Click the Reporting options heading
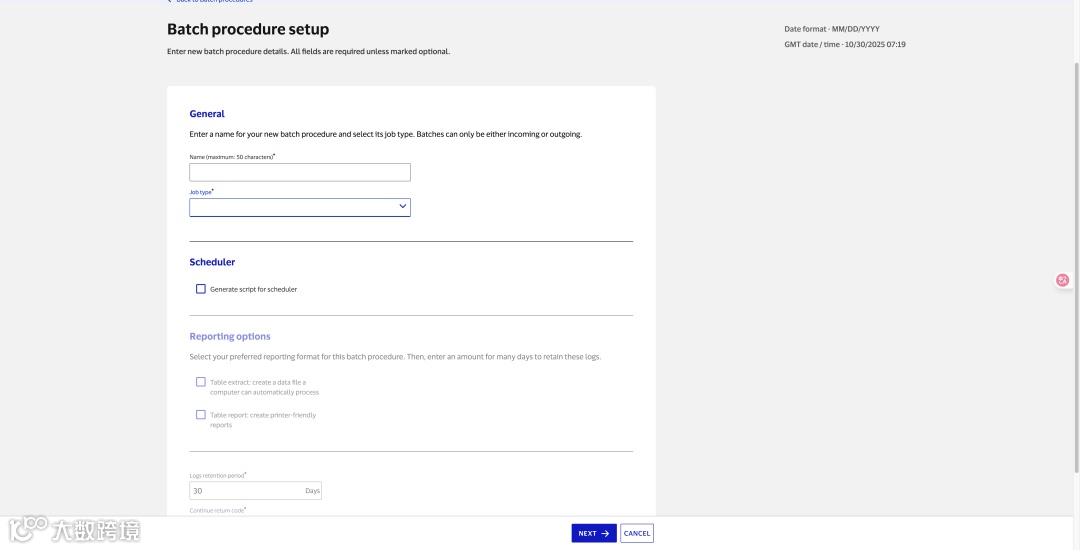The width and height of the screenshot is (1080, 550). pos(230,337)
